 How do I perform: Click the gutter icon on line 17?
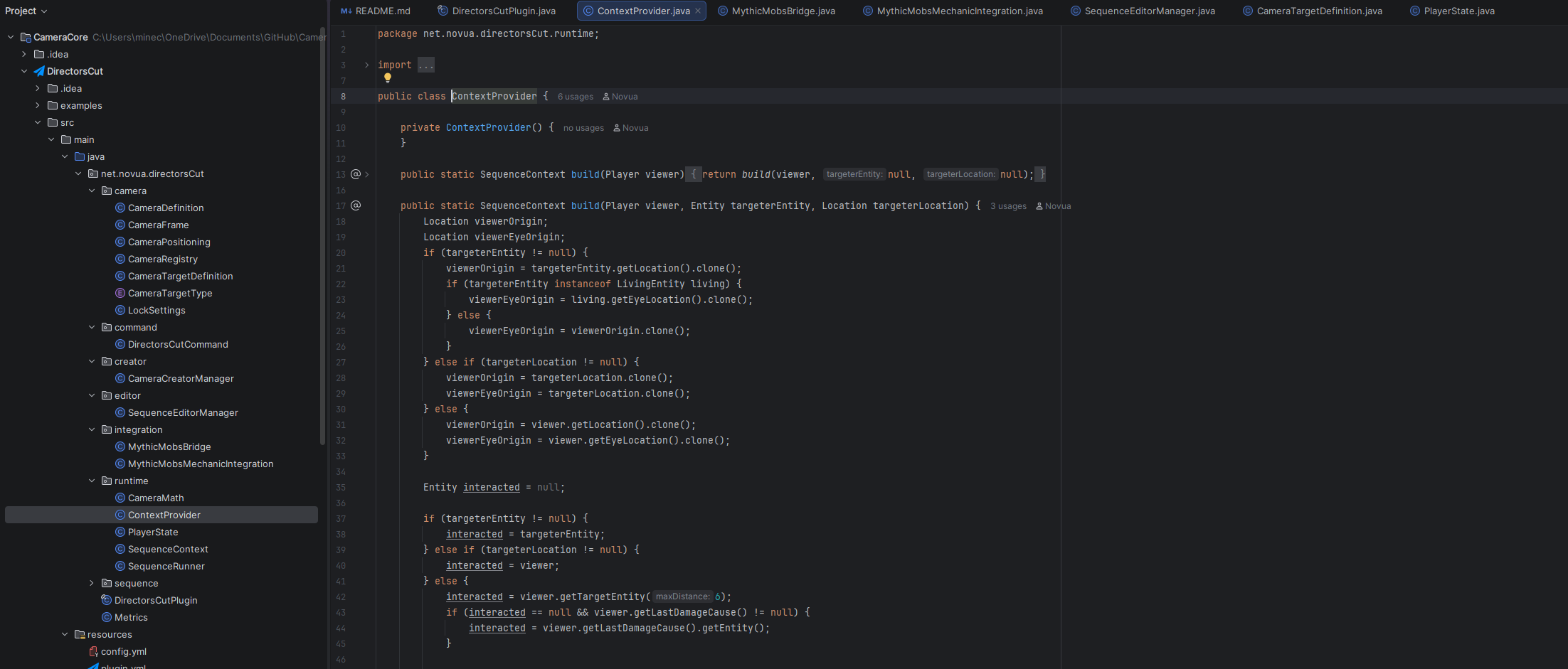(x=356, y=205)
